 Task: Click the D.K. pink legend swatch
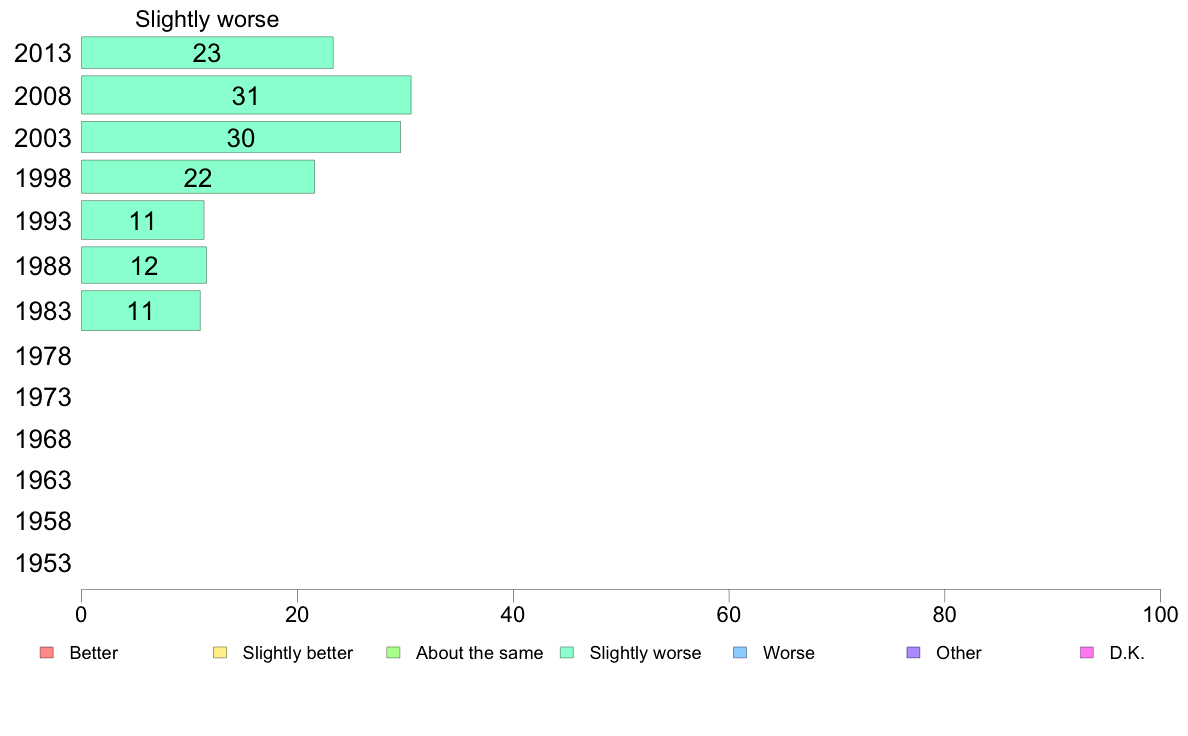pyautogui.click(x=1087, y=653)
